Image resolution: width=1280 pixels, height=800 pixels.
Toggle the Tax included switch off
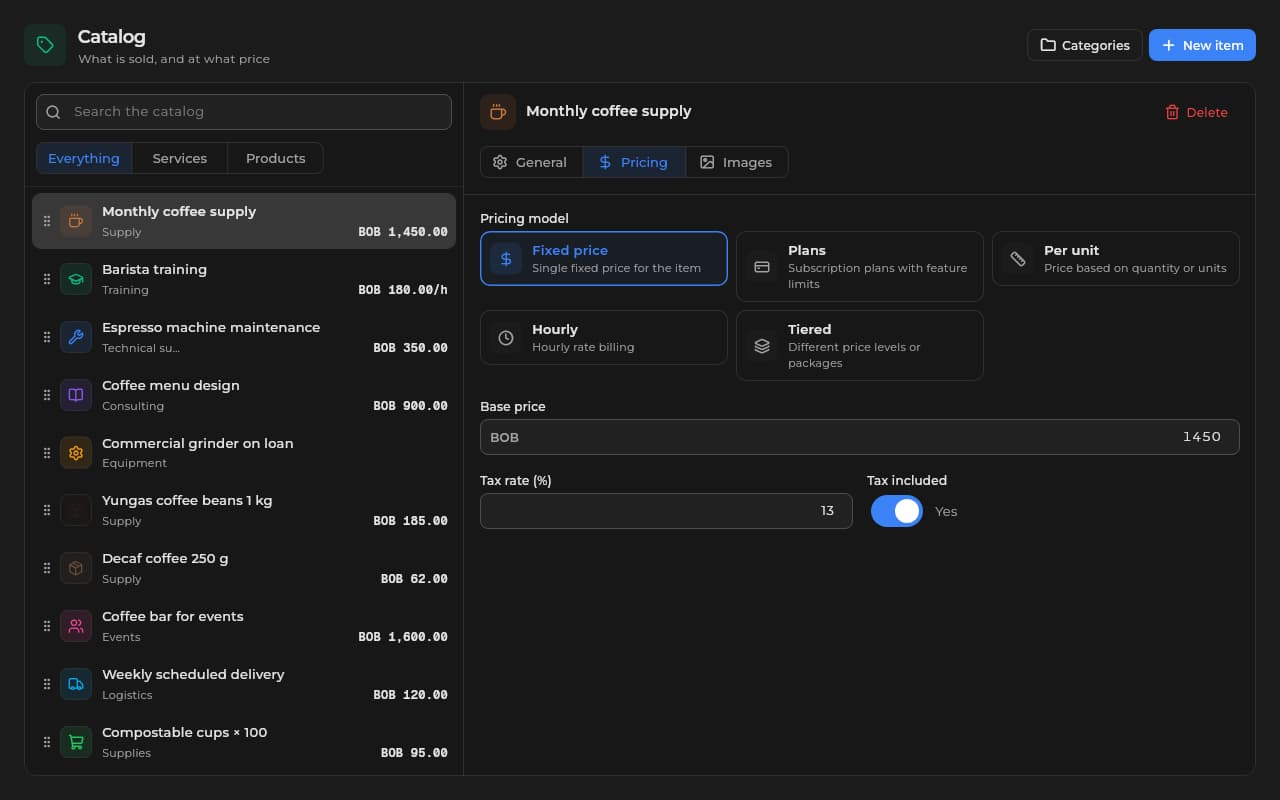(x=896, y=511)
